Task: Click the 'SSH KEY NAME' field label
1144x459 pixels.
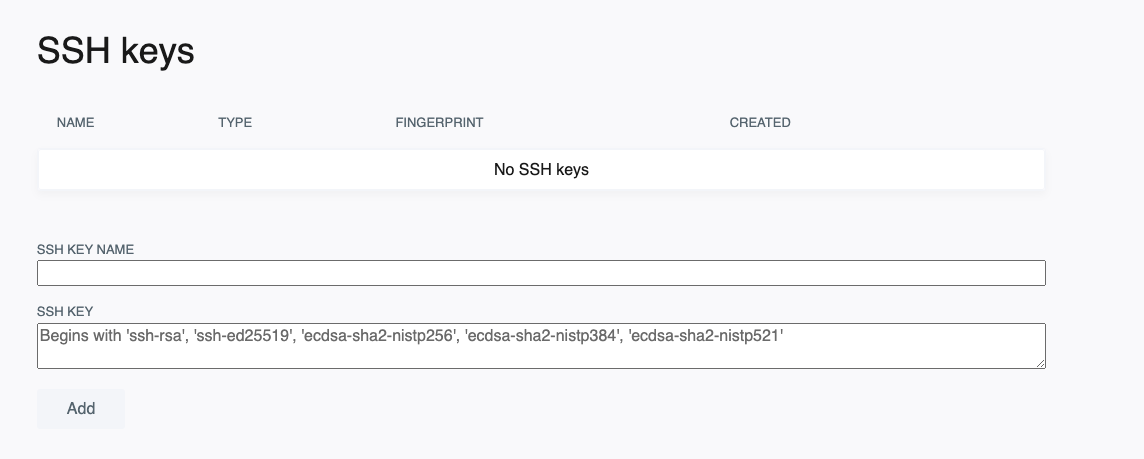Action: (x=85, y=249)
